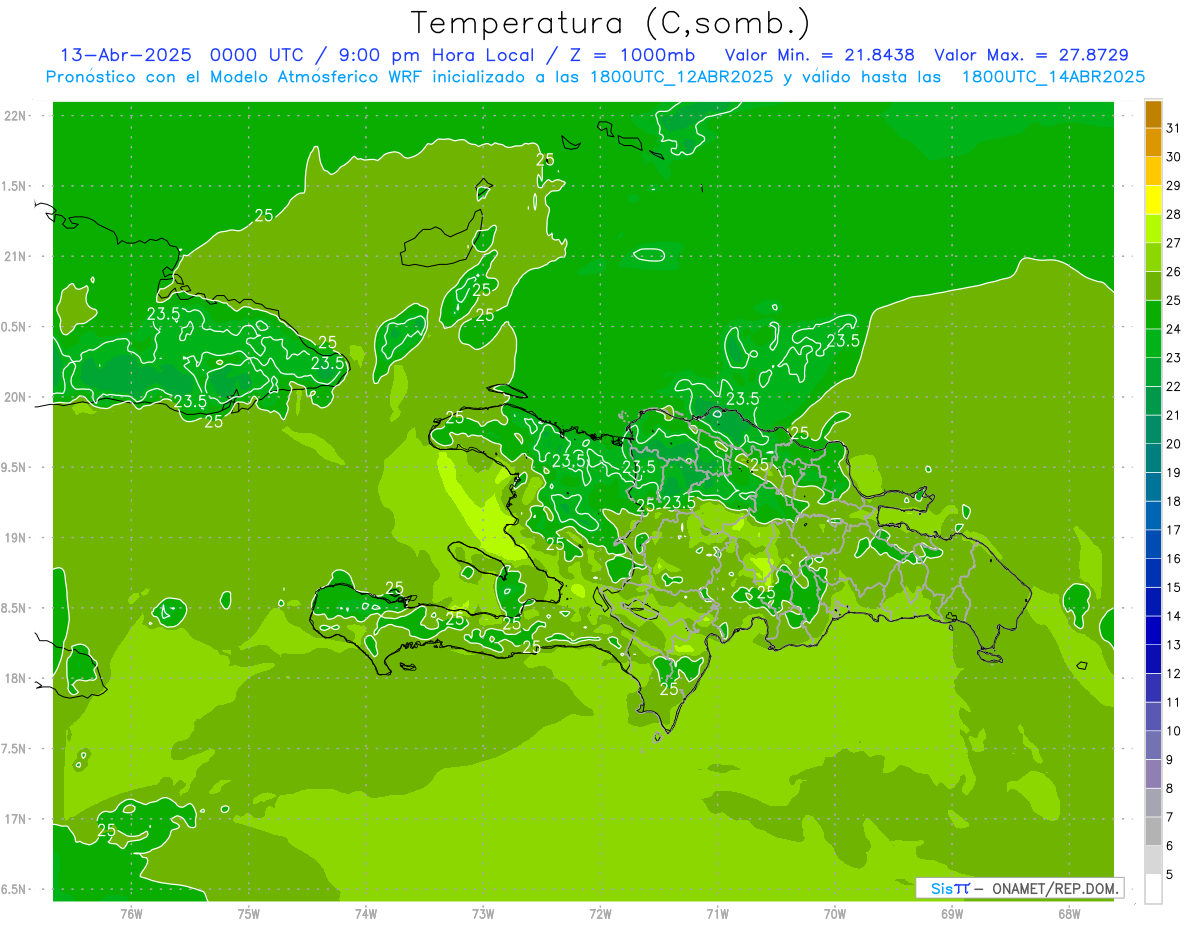Click colorbar scale value '31'

(1174, 128)
